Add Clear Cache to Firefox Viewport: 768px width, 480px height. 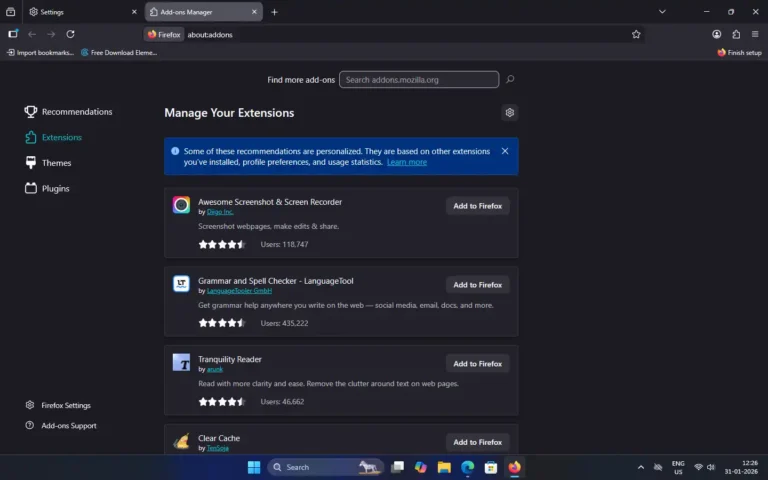478,442
